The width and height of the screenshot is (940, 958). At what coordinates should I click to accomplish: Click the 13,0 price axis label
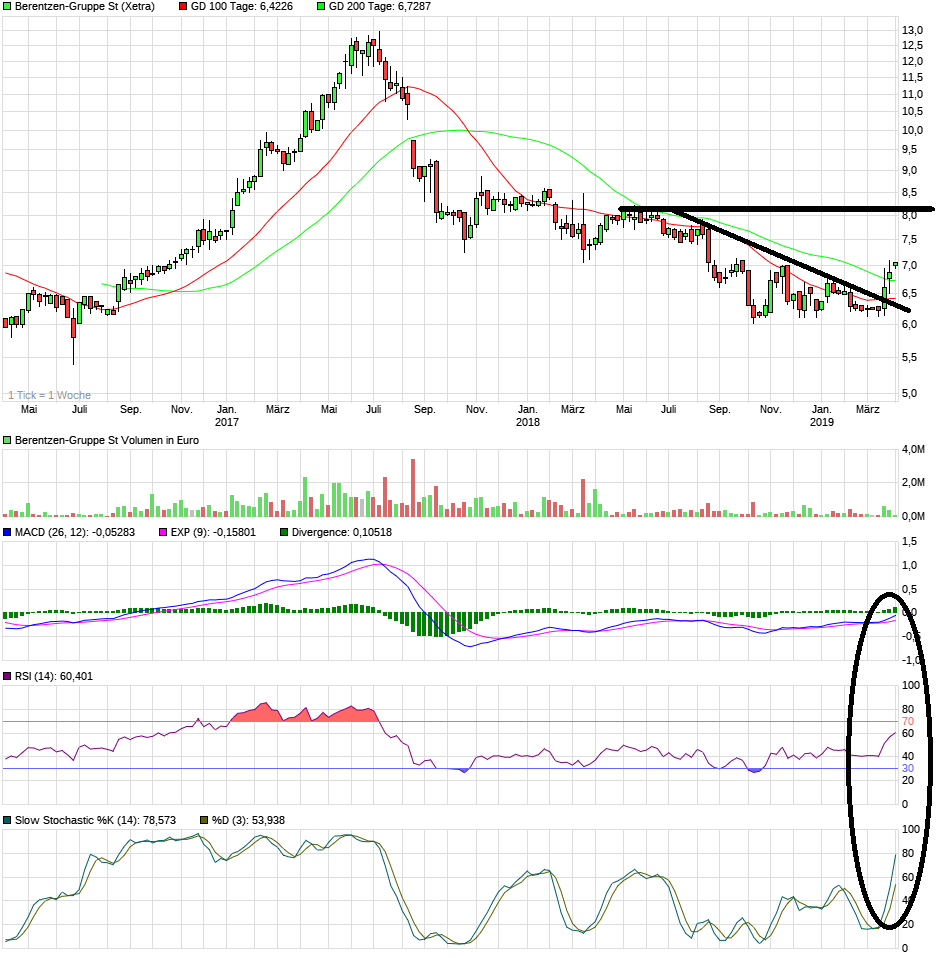click(x=913, y=31)
